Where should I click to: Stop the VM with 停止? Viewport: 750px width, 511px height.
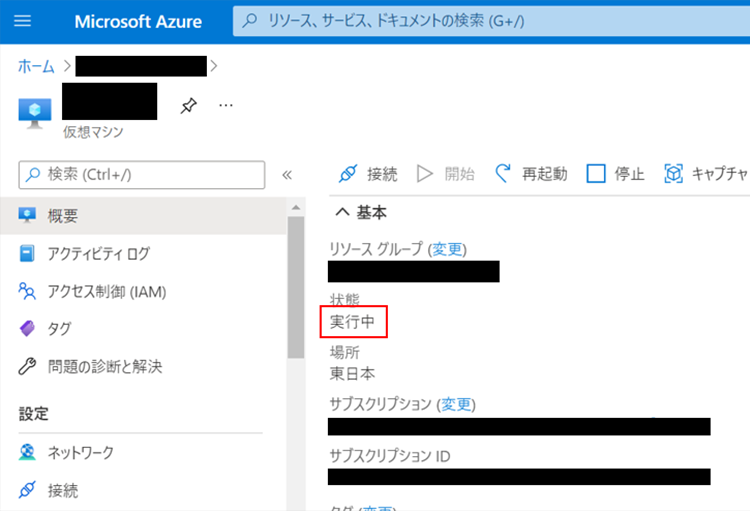pyautogui.click(x=615, y=174)
